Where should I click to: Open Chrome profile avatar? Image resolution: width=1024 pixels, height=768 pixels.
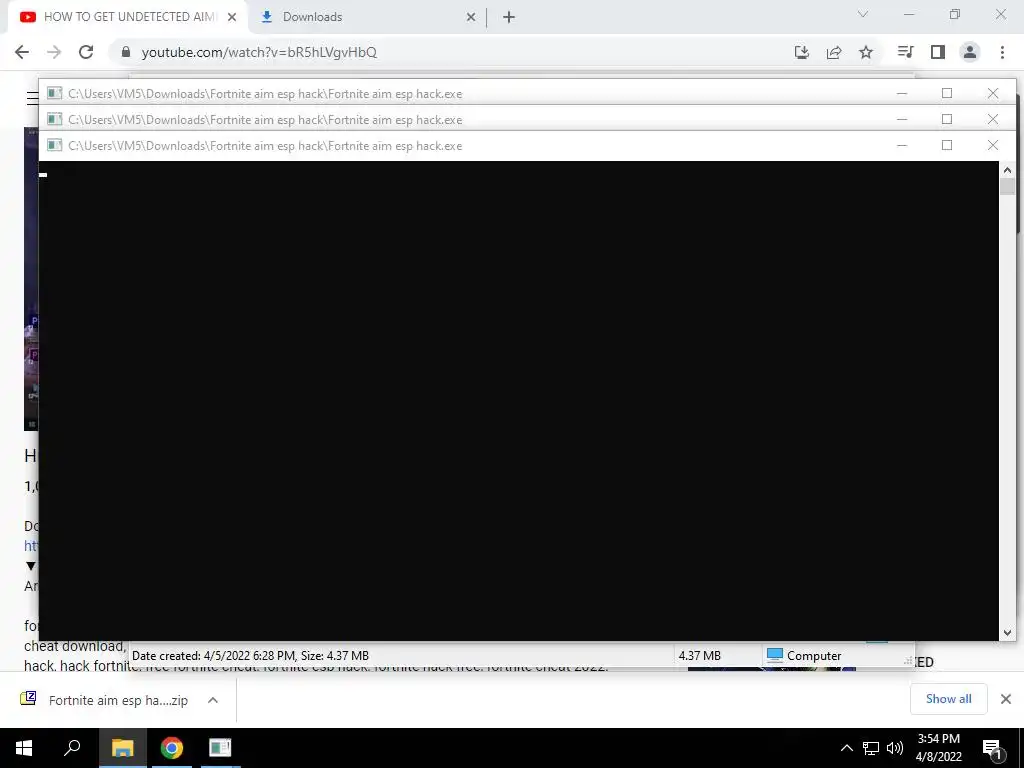970,52
